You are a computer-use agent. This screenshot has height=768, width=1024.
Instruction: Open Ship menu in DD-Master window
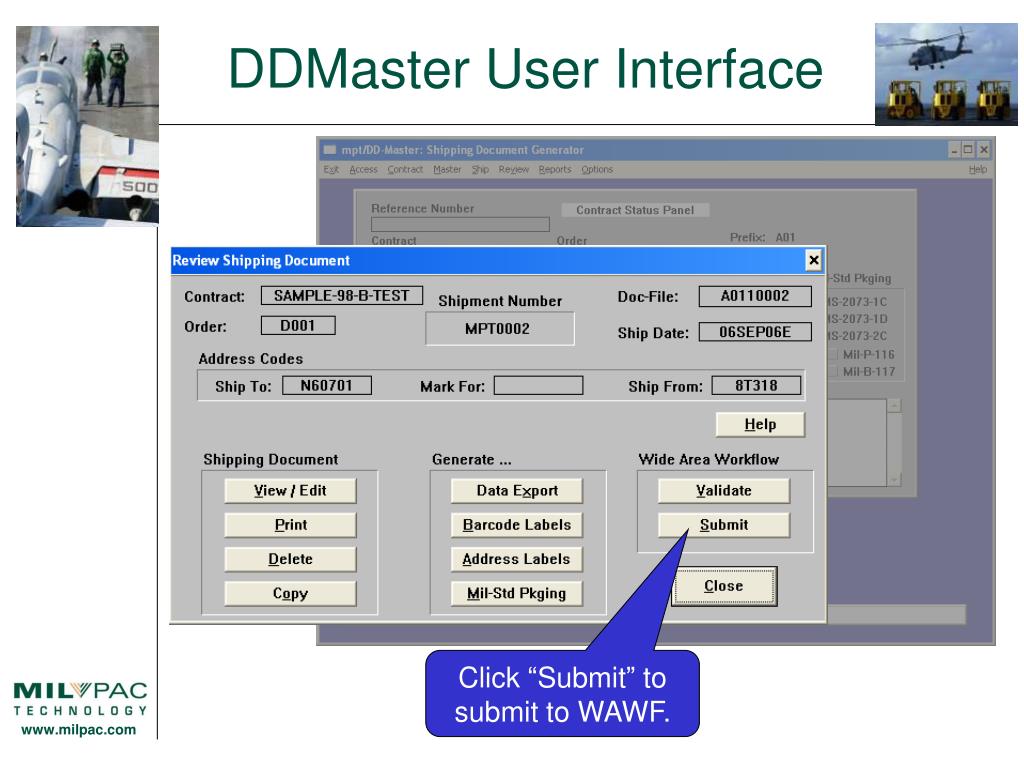coord(480,169)
